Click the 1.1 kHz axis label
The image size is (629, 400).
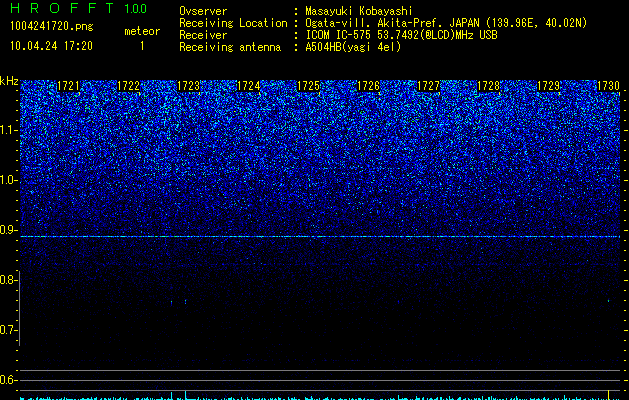coord(8,130)
